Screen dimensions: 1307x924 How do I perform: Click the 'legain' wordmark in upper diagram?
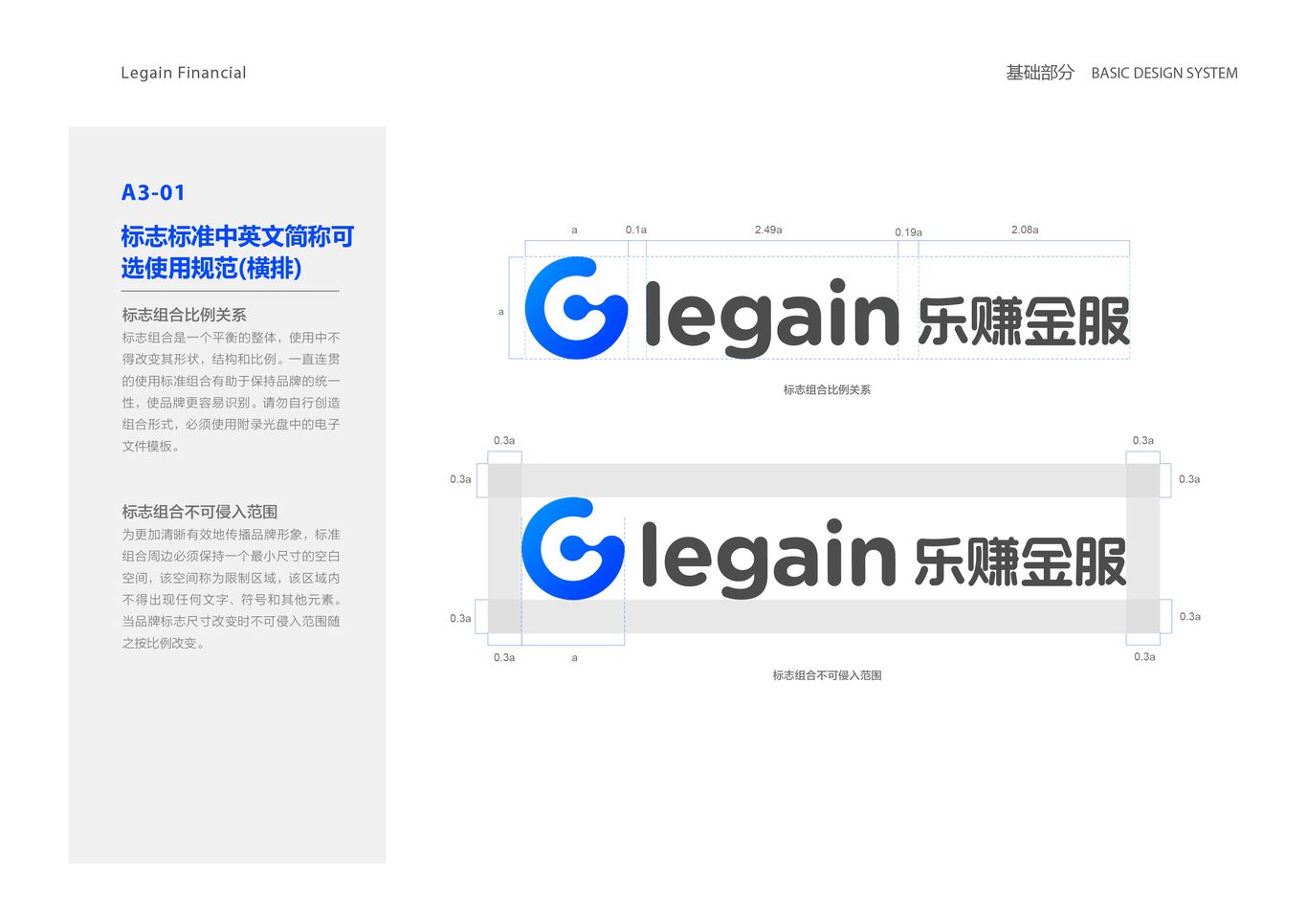click(x=772, y=318)
